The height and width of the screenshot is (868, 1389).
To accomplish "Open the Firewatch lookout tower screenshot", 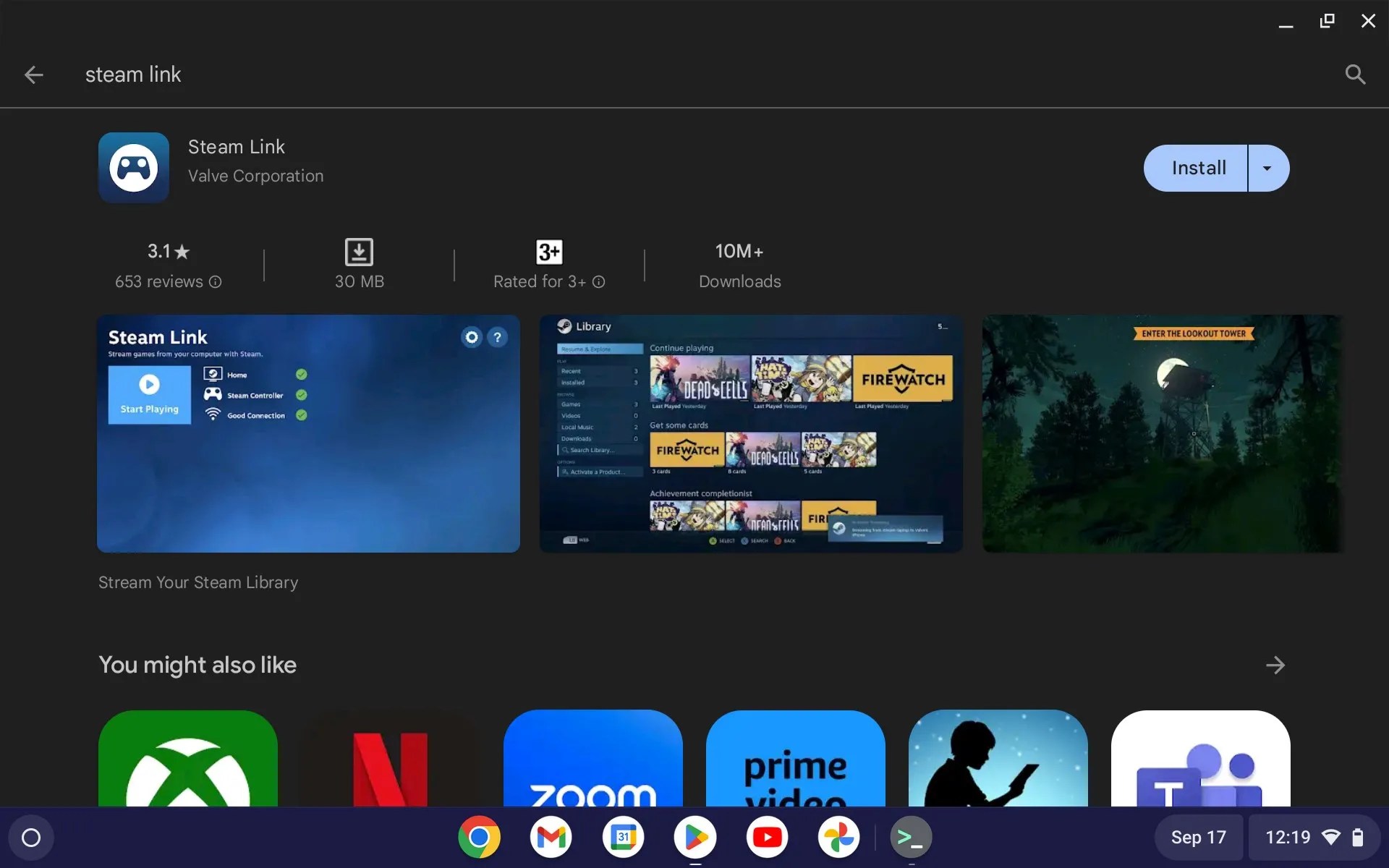I will point(1163,433).
